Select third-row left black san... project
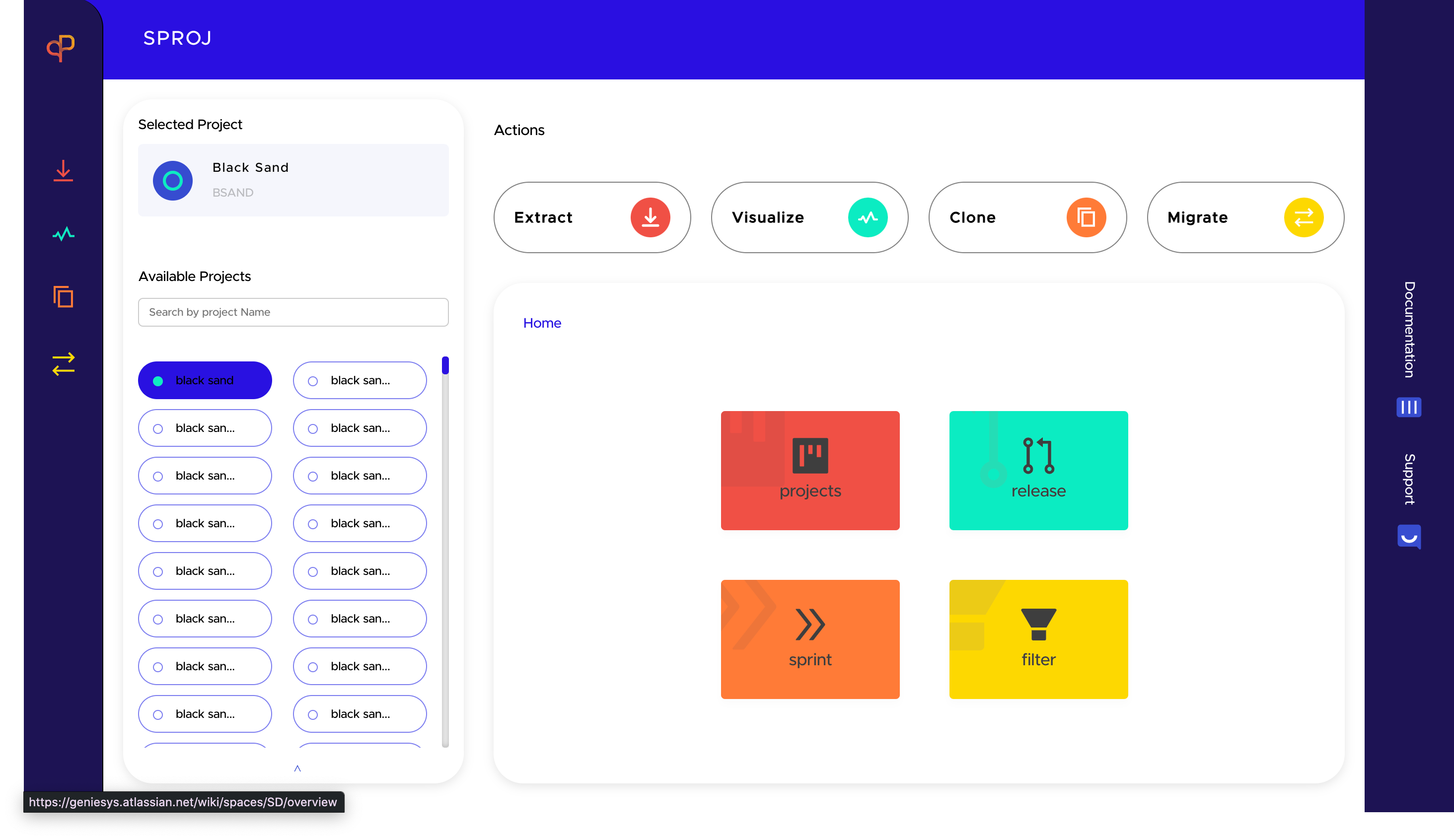Image resolution: width=1454 pixels, height=840 pixels. click(205, 476)
